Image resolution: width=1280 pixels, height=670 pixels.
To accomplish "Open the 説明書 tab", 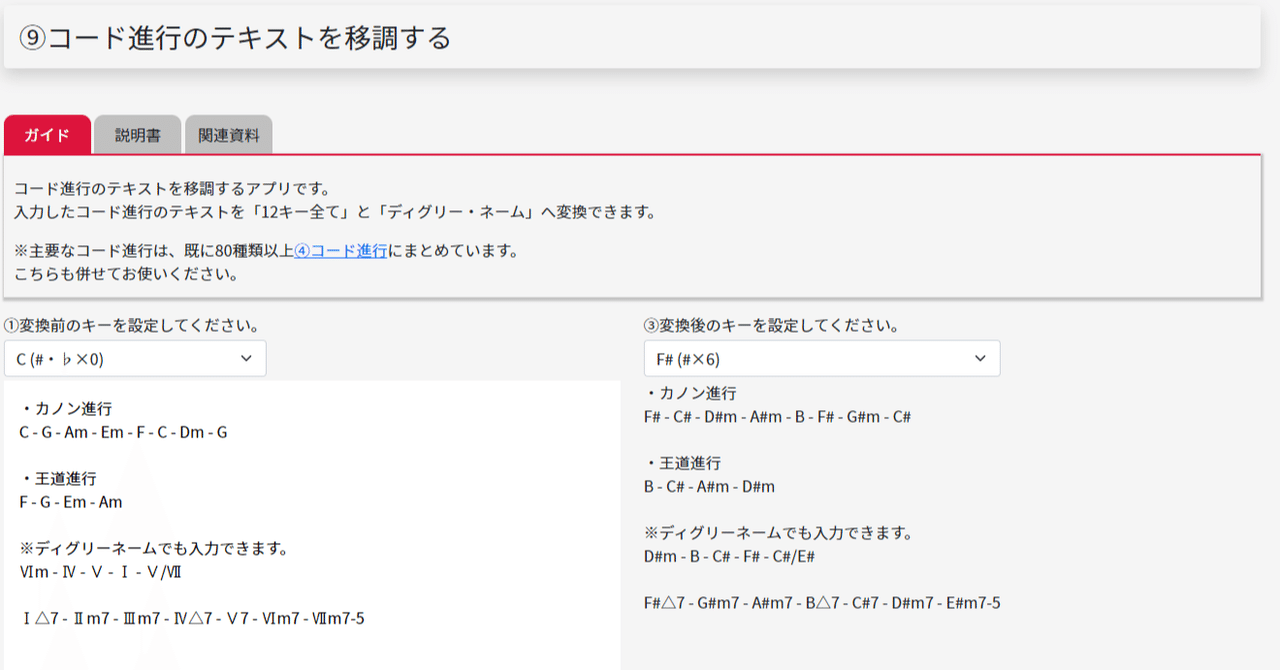I will [x=138, y=135].
